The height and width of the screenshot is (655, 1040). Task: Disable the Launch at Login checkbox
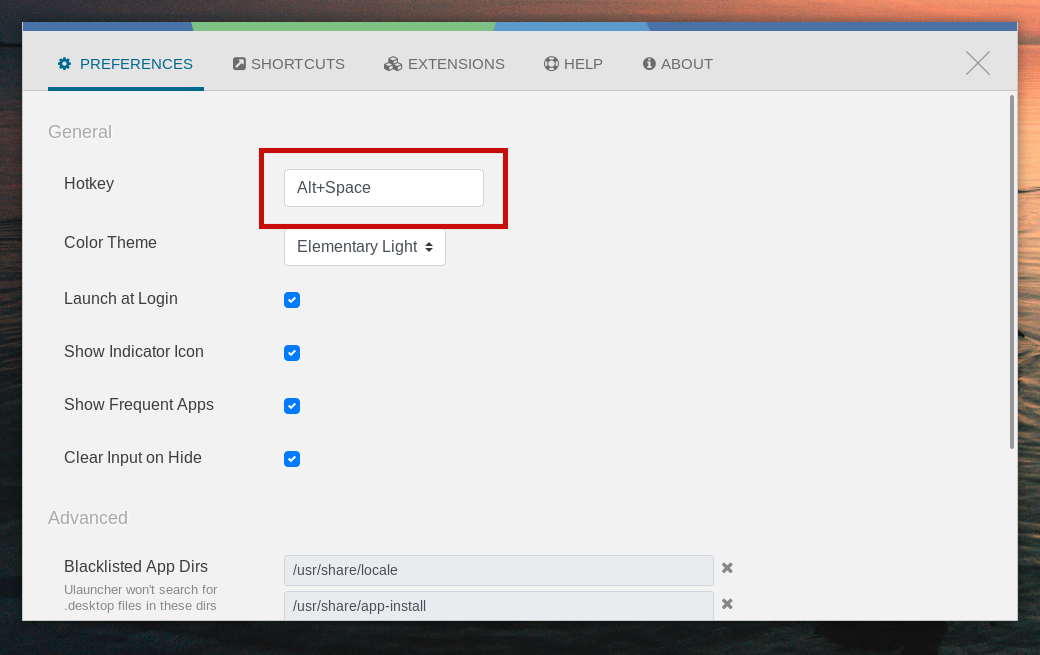point(292,300)
